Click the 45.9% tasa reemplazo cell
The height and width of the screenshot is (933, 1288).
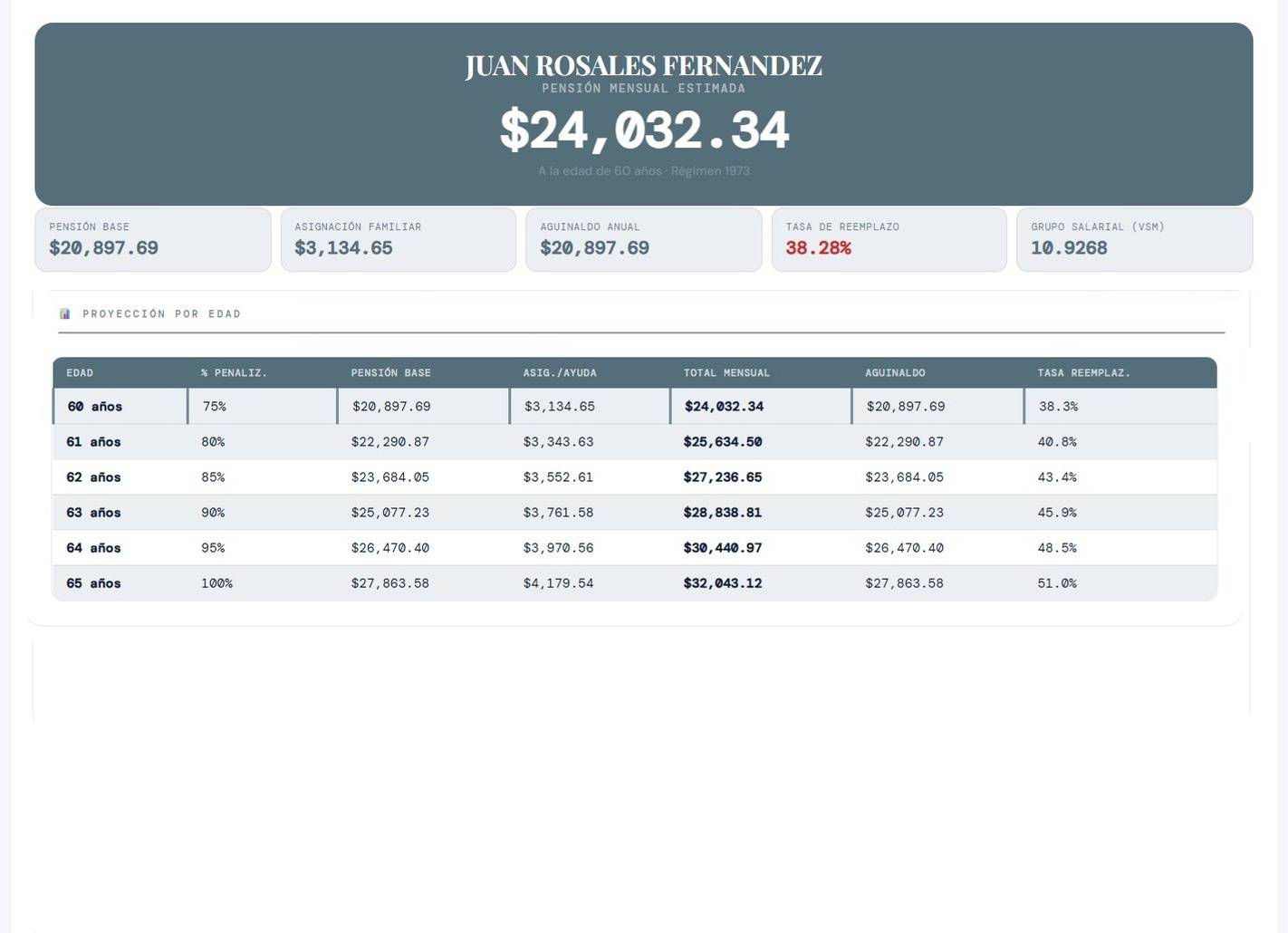(1057, 513)
